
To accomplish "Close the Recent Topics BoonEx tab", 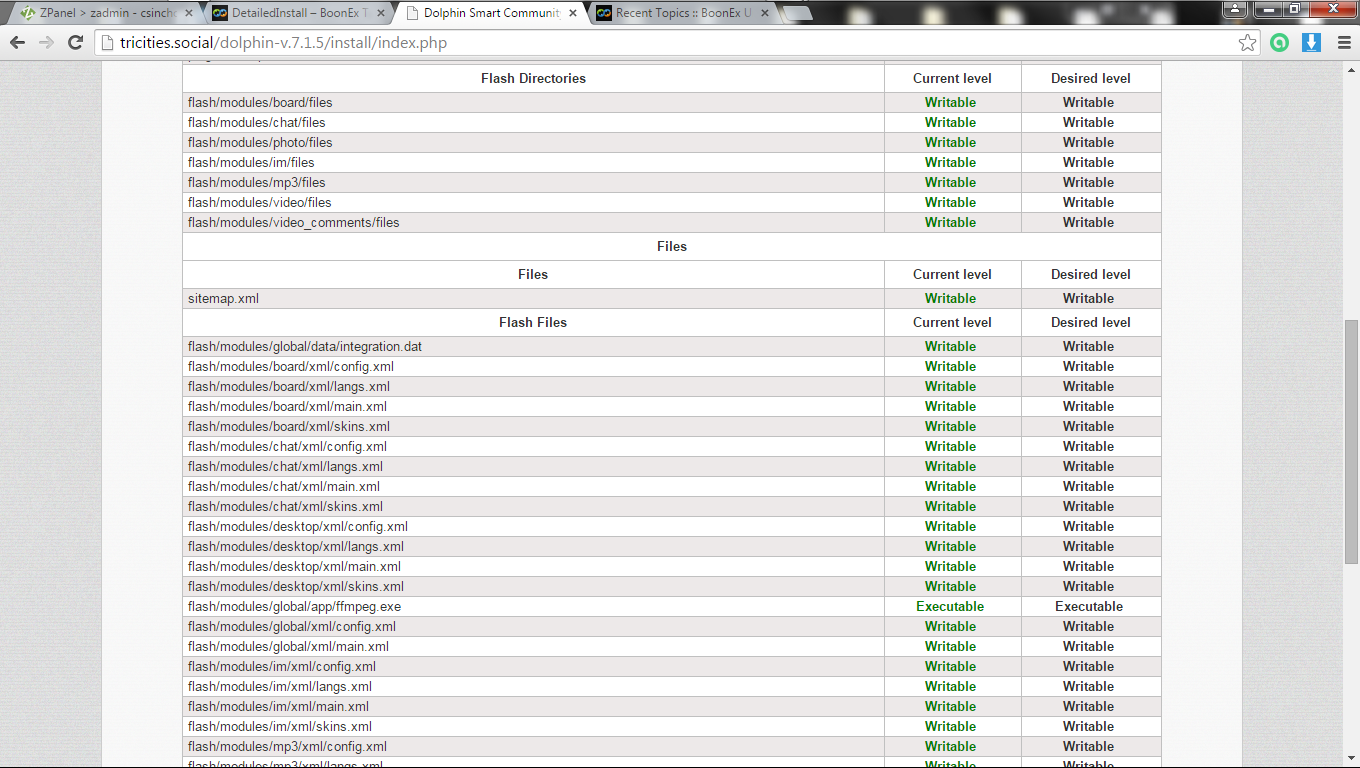I will pyautogui.click(x=765, y=13).
